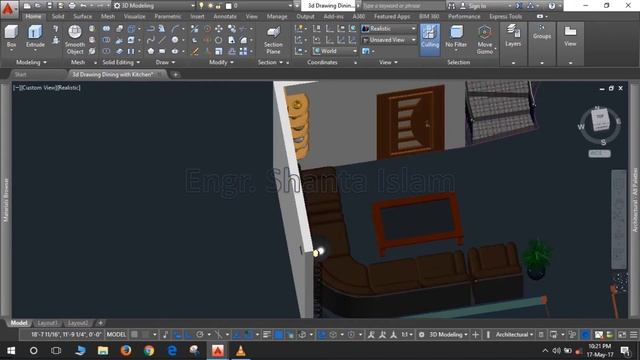Open the Groups panel button
640x360 pixels.
click(542, 32)
